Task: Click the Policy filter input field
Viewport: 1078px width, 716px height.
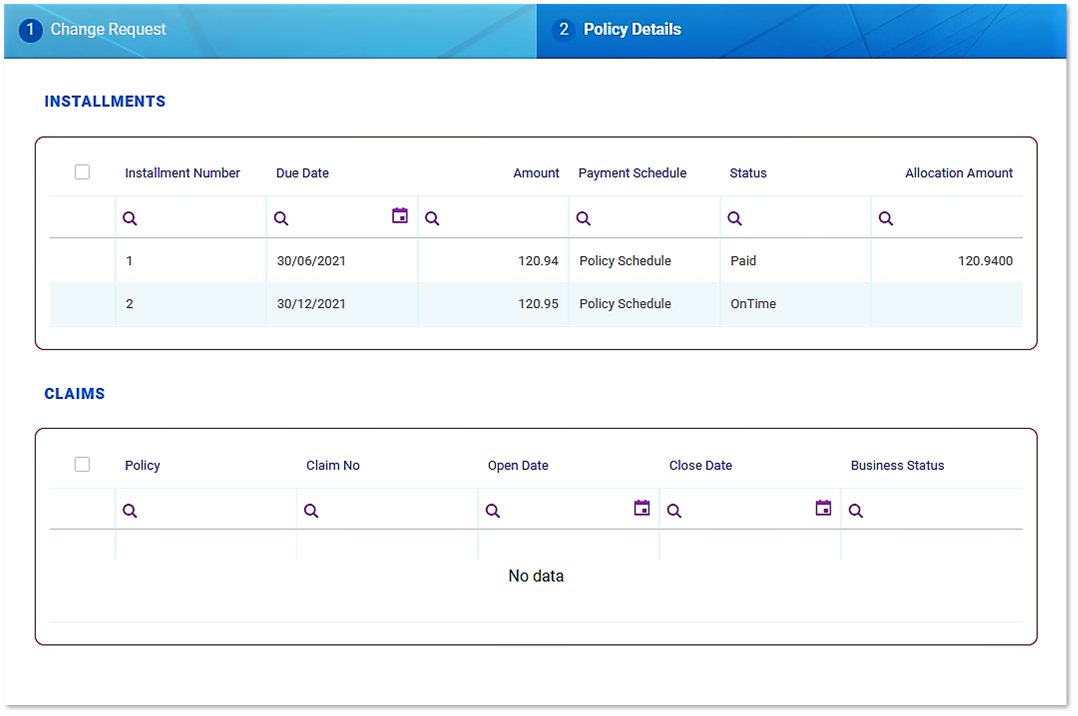Action: point(215,511)
